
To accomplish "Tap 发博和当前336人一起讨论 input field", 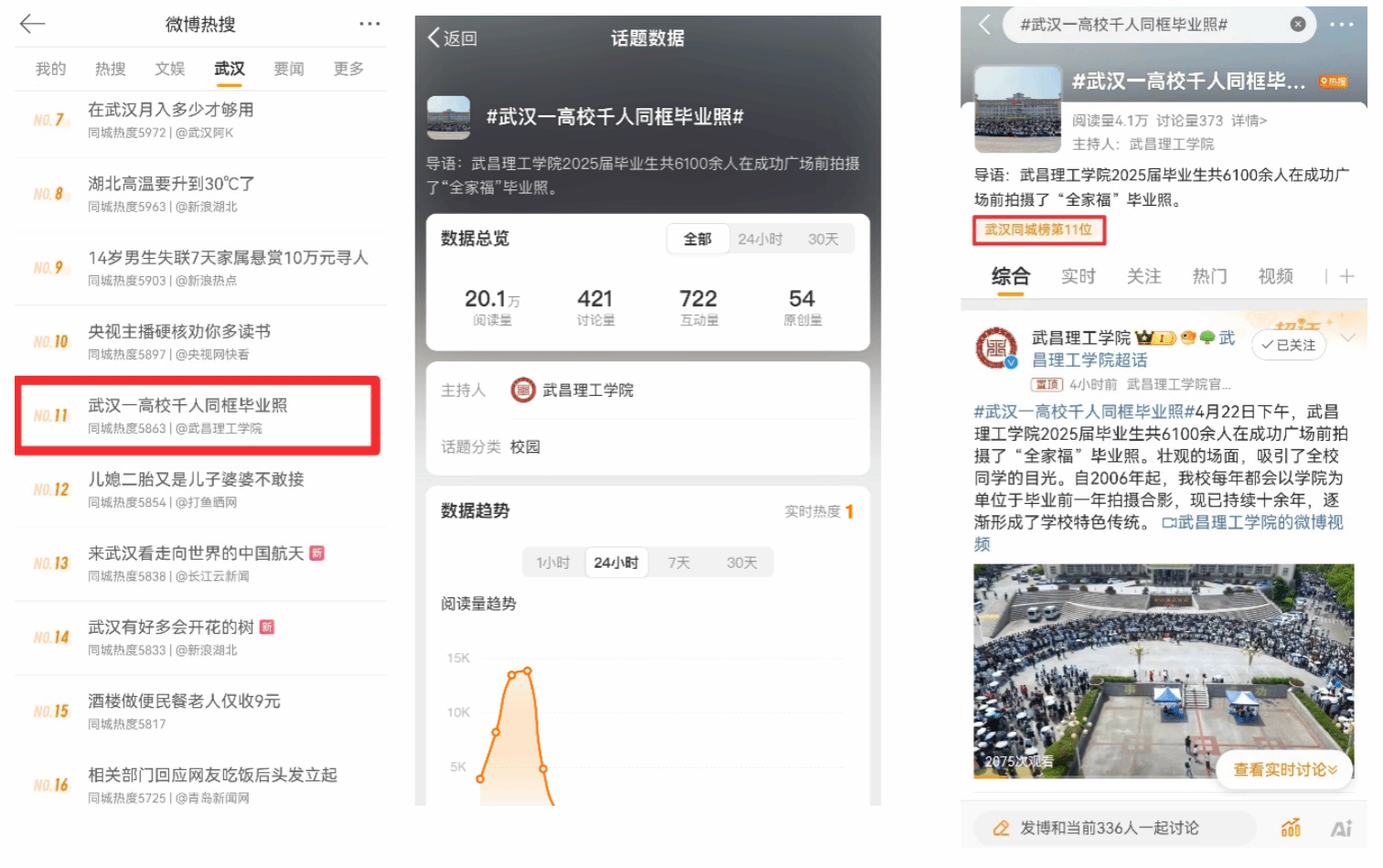I will 1115,828.
